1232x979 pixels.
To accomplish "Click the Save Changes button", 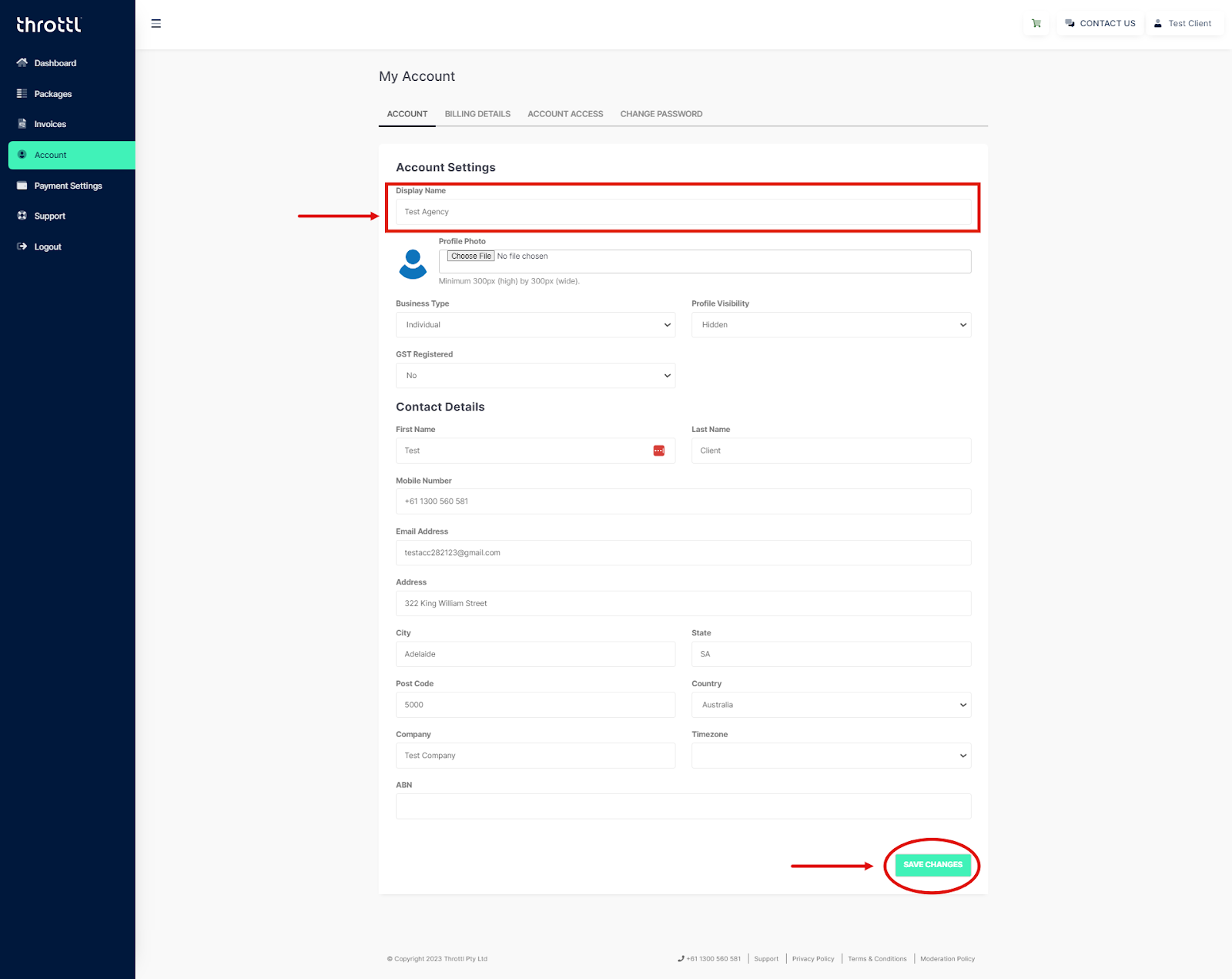I will point(932,865).
